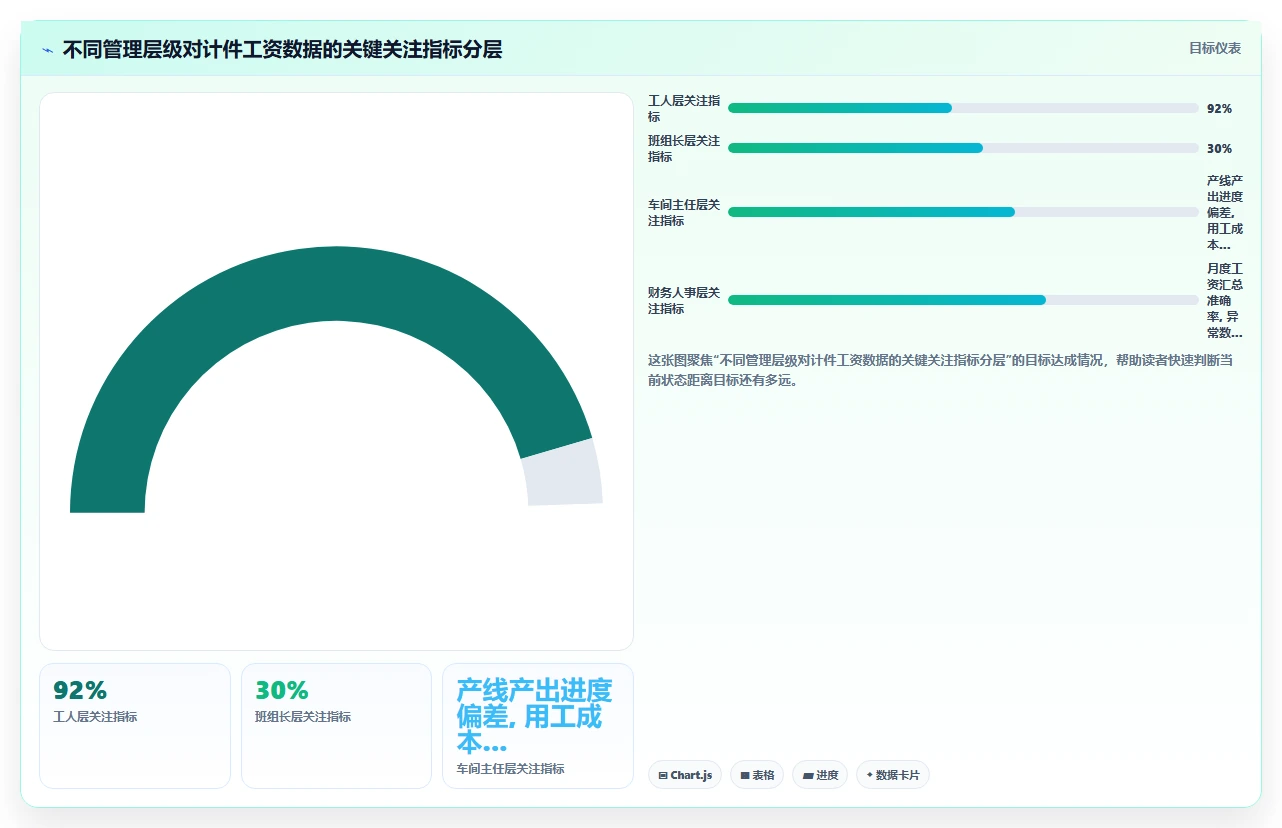Click the 车间主任层关注指标 caption under the third card
The height and width of the screenshot is (828, 1282).
click(510, 769)
